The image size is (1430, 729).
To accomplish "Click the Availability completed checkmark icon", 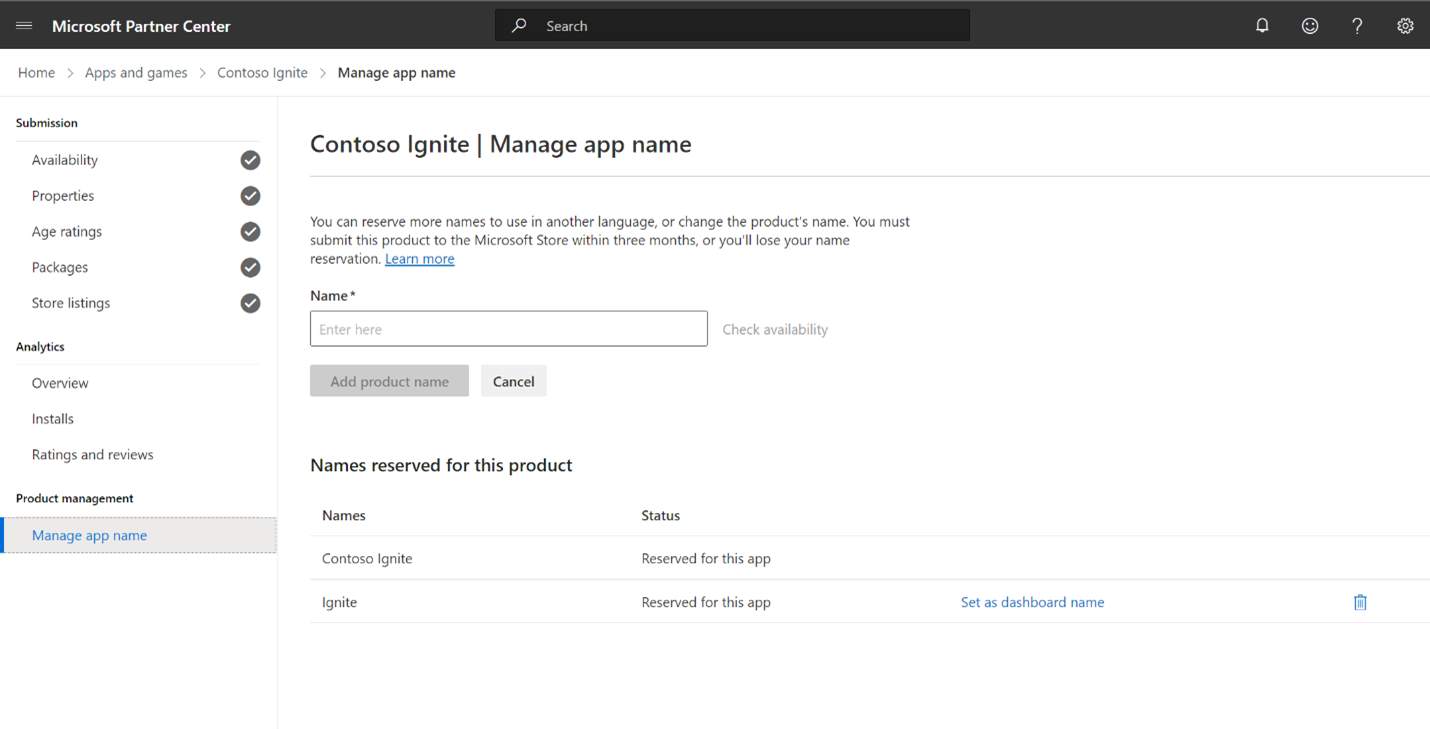I will pos(250,160).
